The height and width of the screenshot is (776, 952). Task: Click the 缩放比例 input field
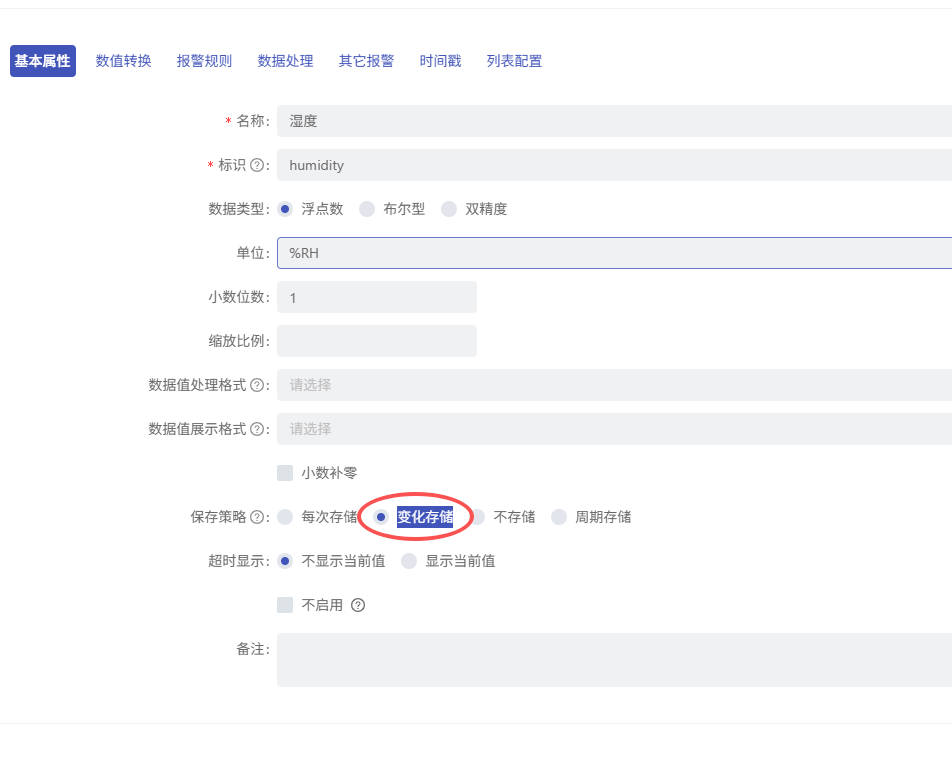[x=376, y=341]
